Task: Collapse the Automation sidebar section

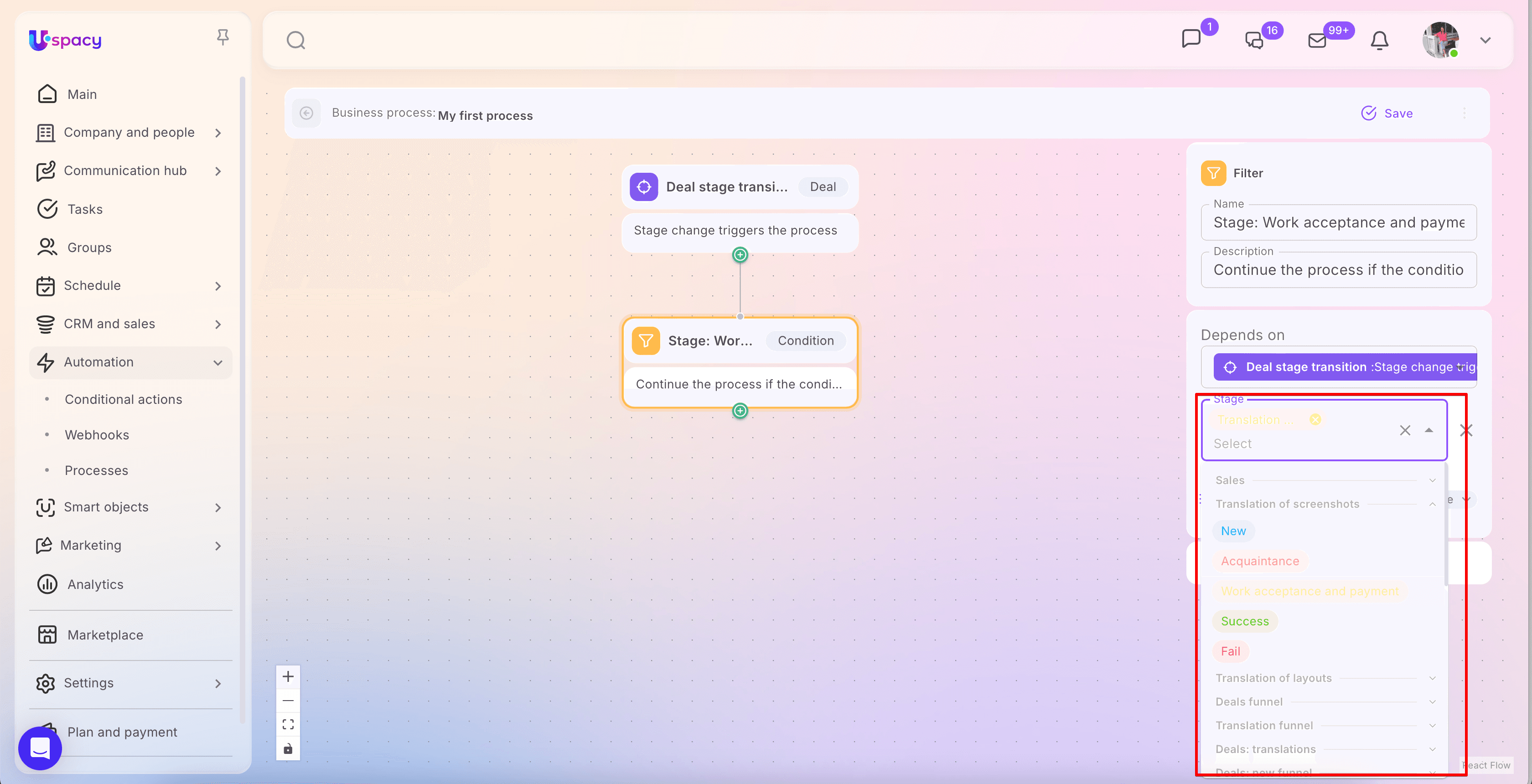Action: [x=217, y=362]
